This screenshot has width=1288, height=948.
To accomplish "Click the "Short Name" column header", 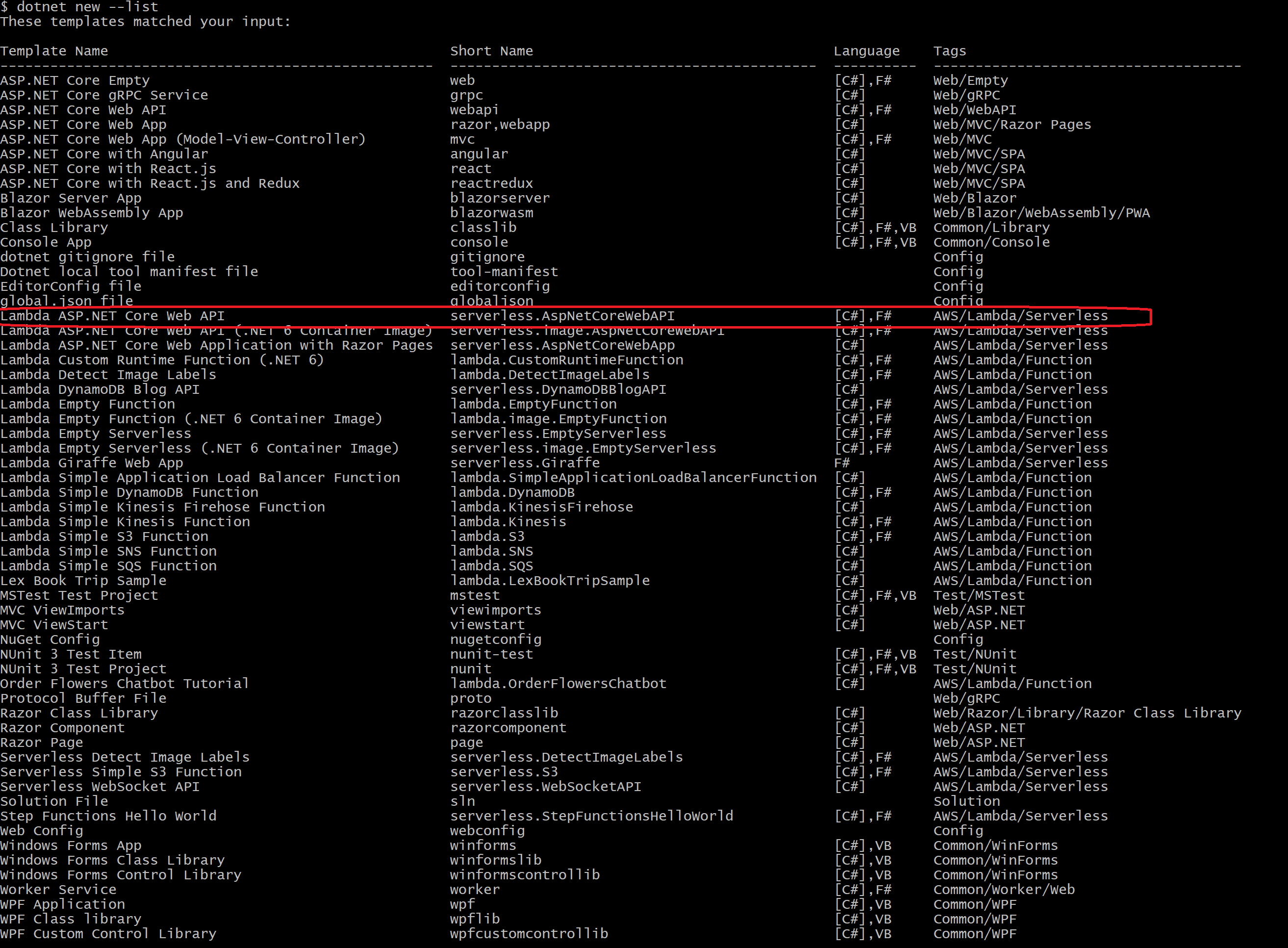I will (x=491, y=51).
